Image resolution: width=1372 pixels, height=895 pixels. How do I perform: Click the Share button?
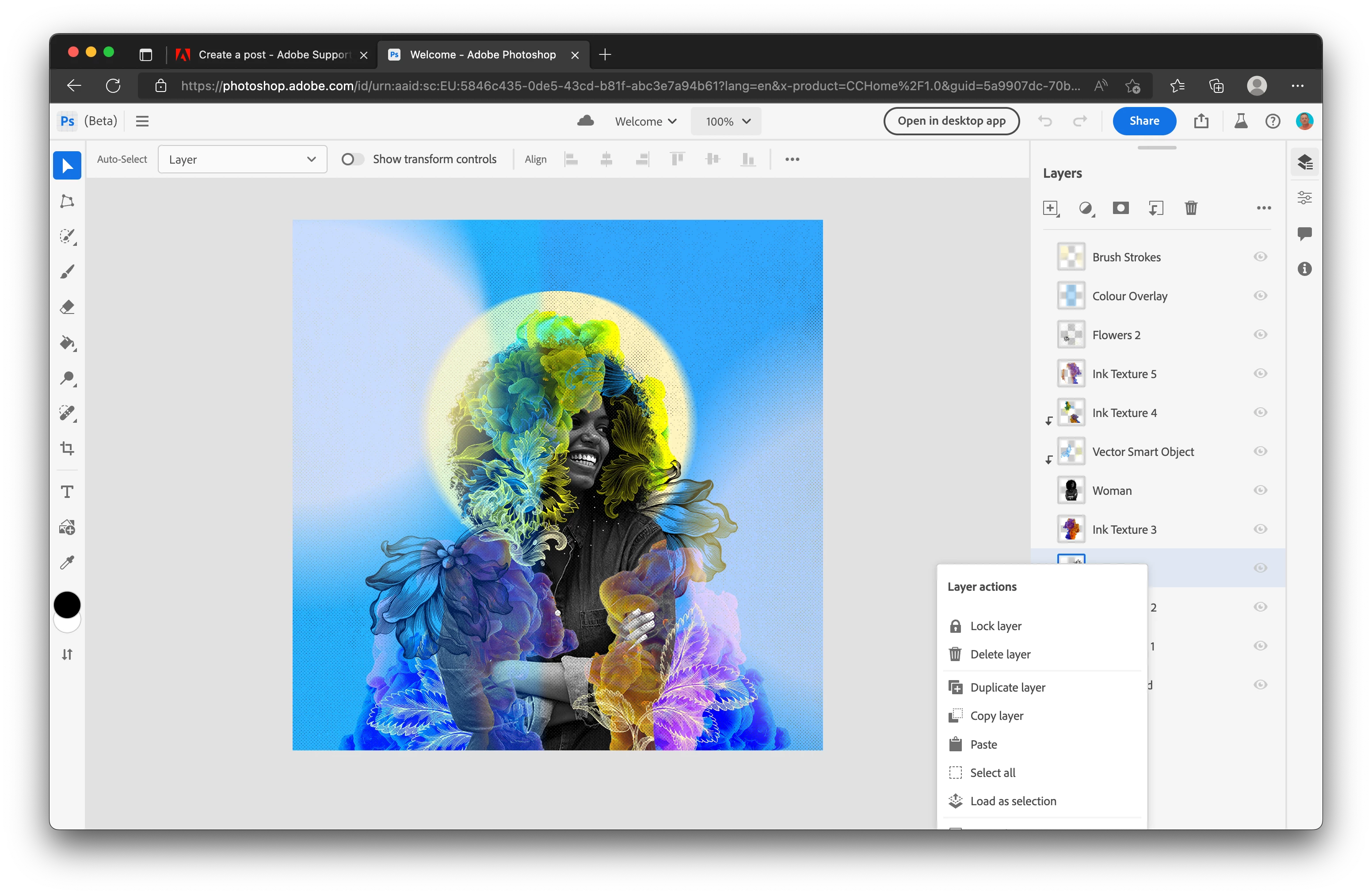tap(1144, 121)
